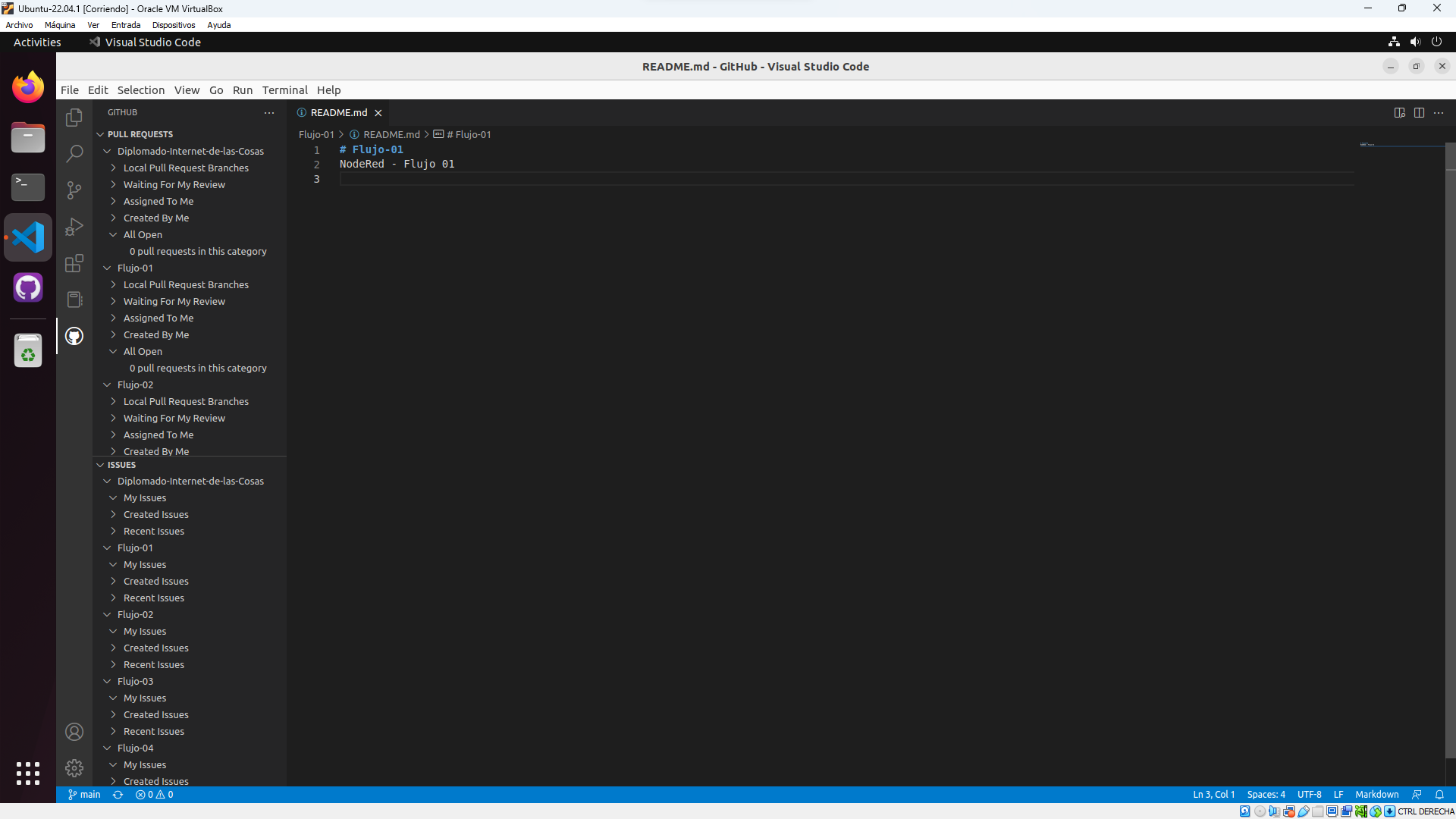This screenshot has width=1456, height=819.
Task: Collapse the PULL REQUESTS section
Action: [x=140, y=134]
